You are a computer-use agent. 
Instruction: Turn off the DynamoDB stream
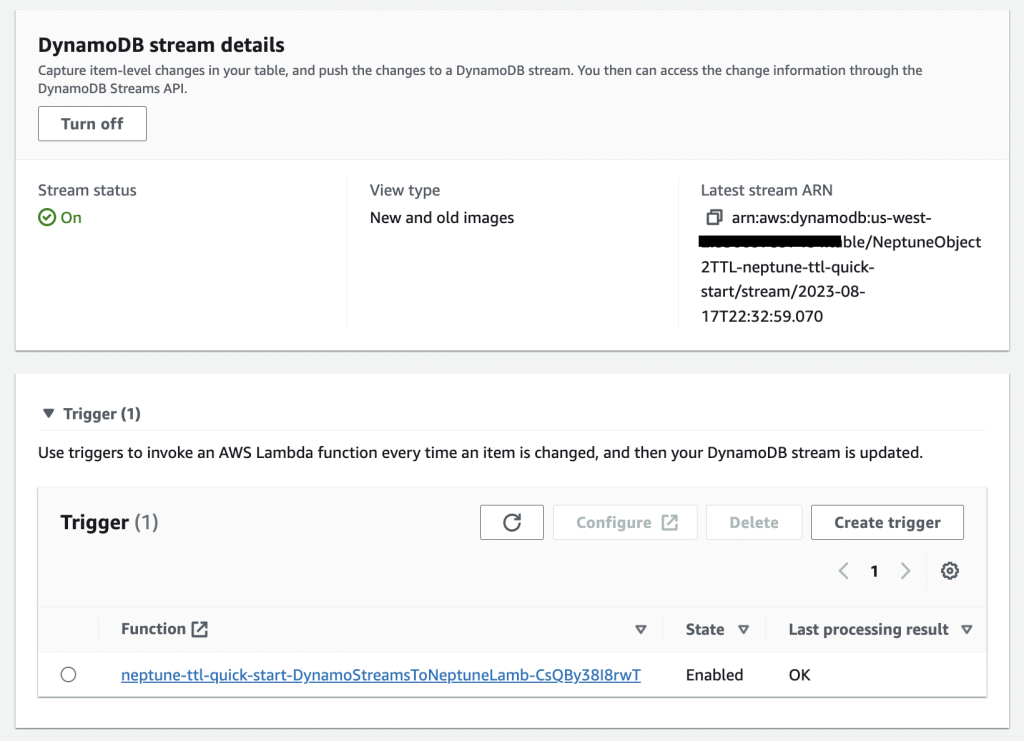tap(92, 123)
